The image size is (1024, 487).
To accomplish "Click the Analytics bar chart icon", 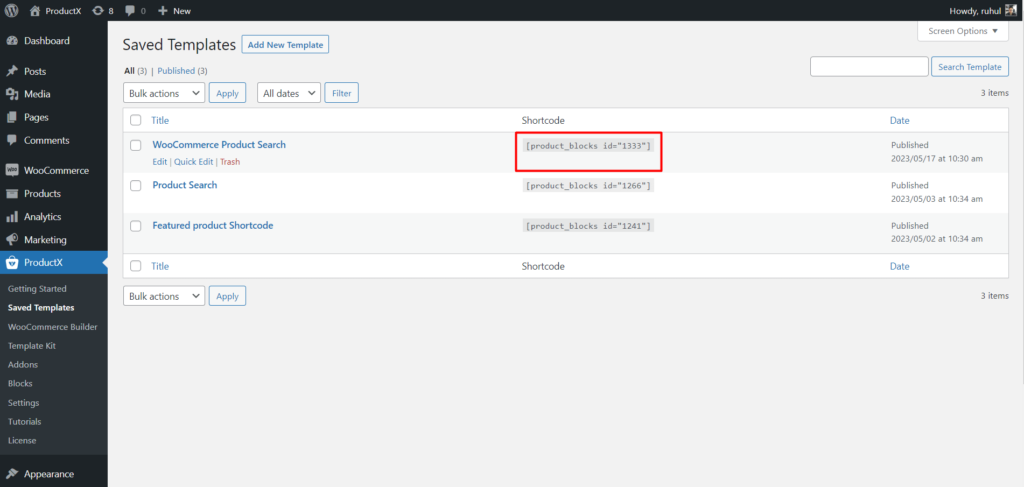I will pyautogui.click(x=12, y=217).
